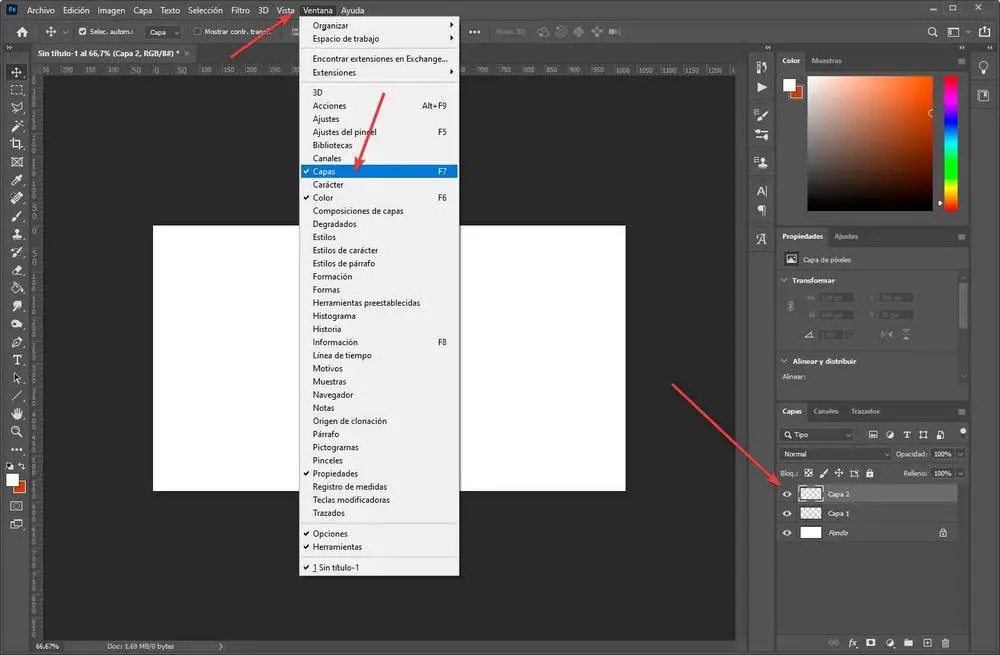Click the Home icon in options bar
Viewport: 1000px width, 655px height.
point(22,32)
